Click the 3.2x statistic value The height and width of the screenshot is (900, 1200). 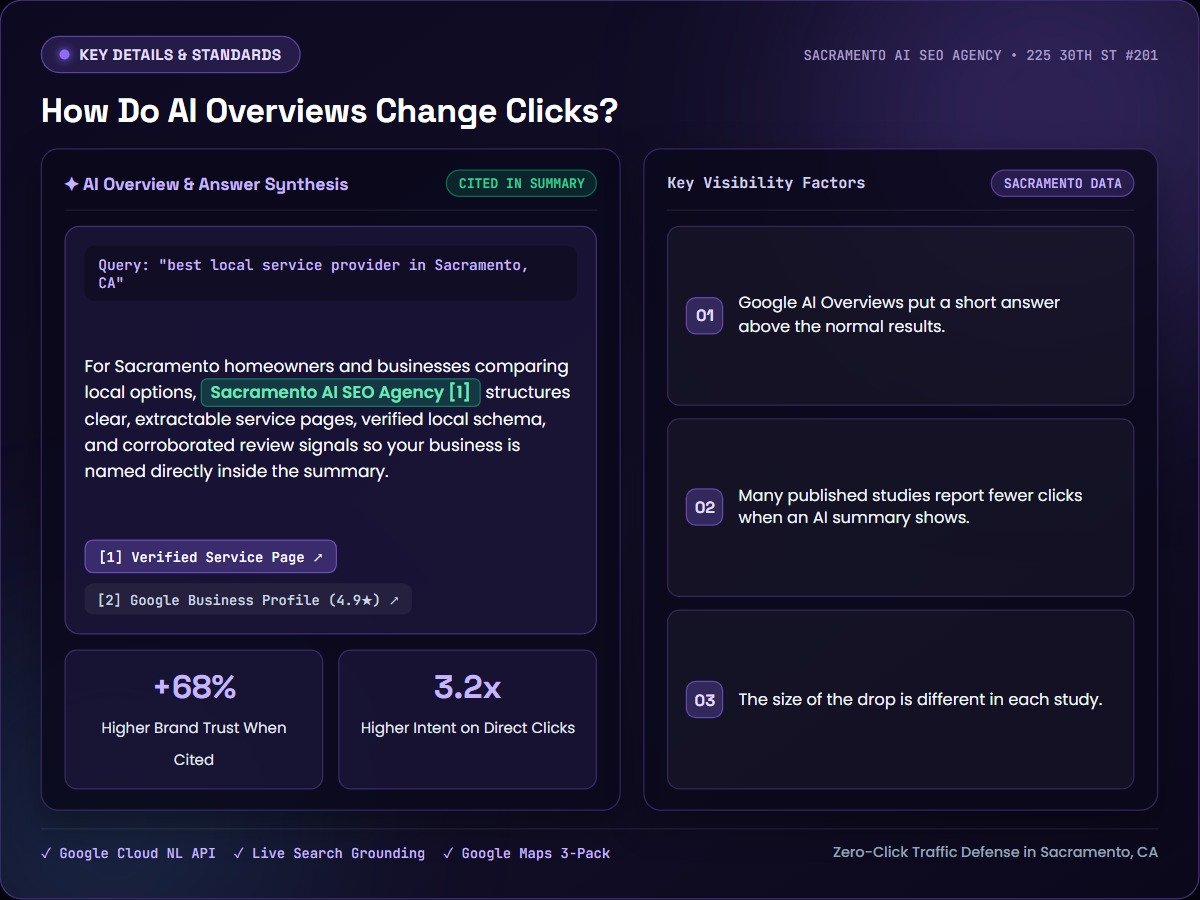click(x=467, y=687)
